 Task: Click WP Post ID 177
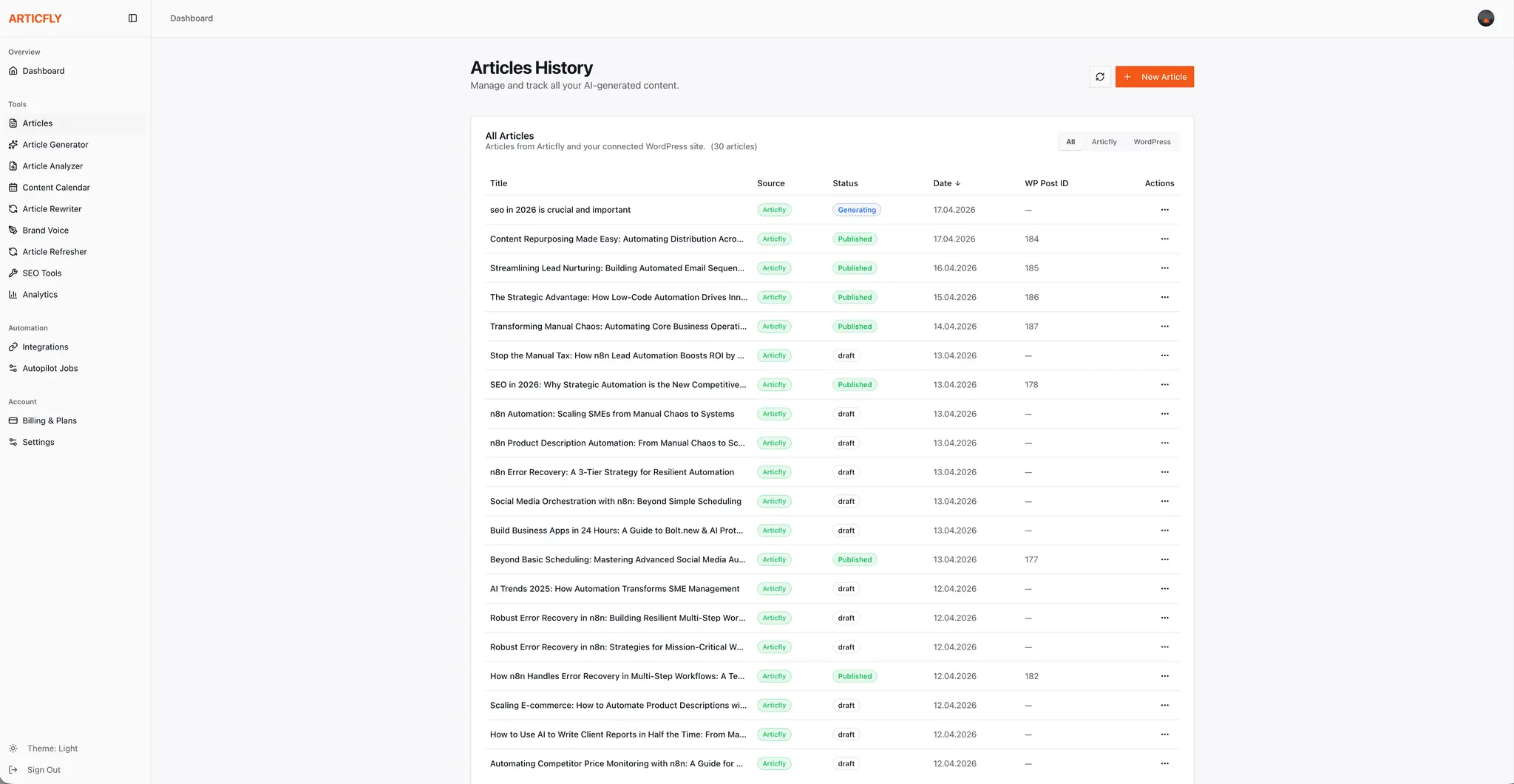[x=1031, y=559]
